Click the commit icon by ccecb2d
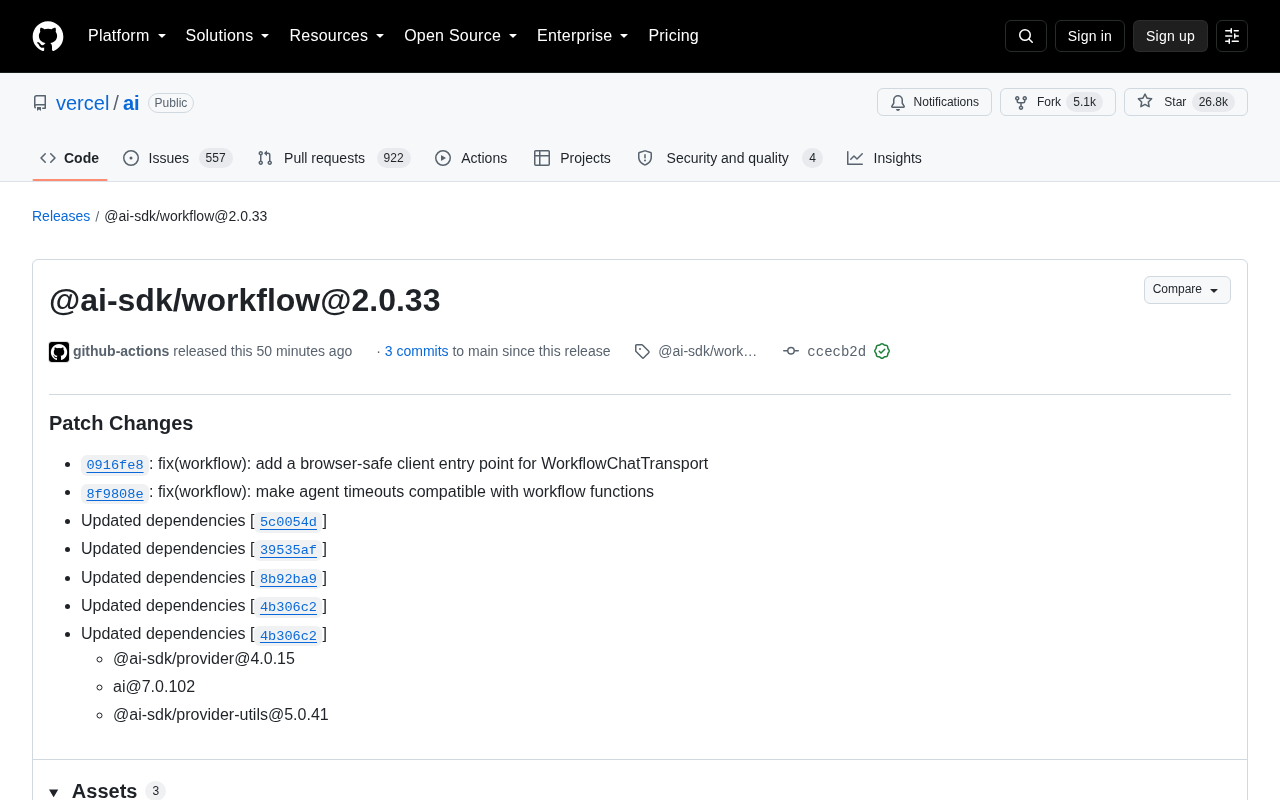Screen dimensions: 1280x800 [791, 351]
